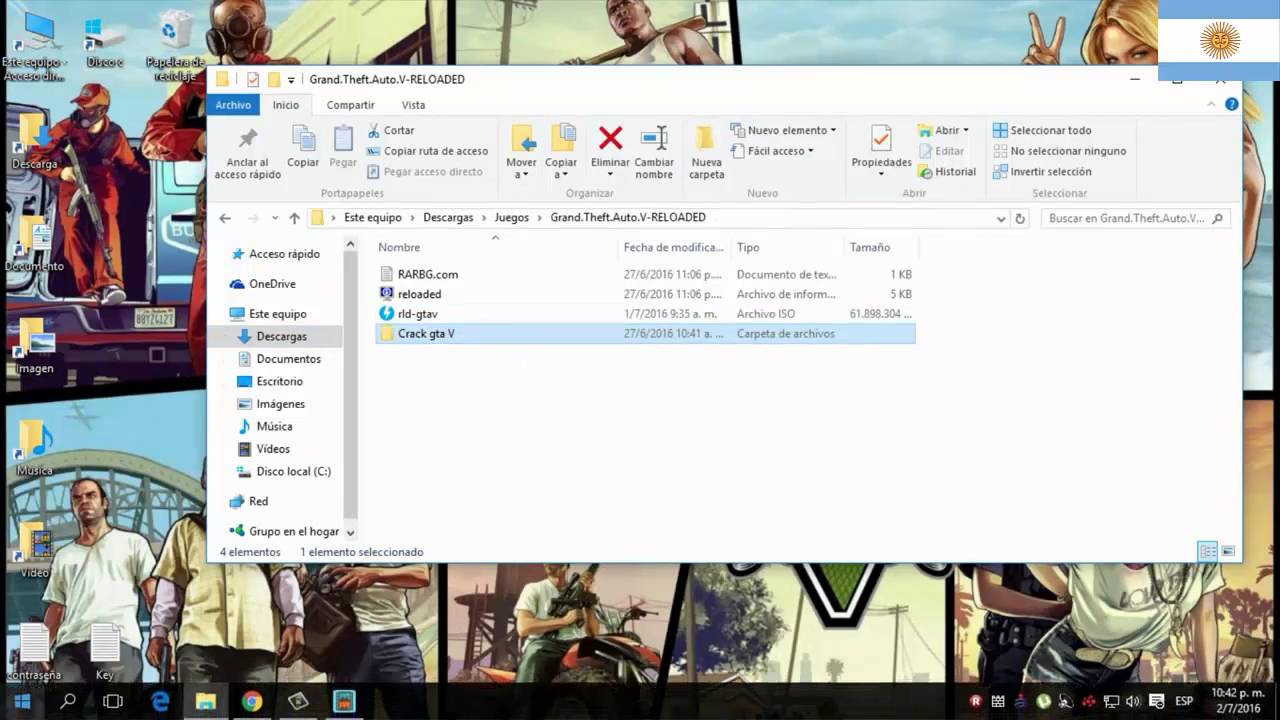The width and height of the screenshot is (1280, 720).
Task: Expand address bar history dropdown
Action: tap(1001, 218)
